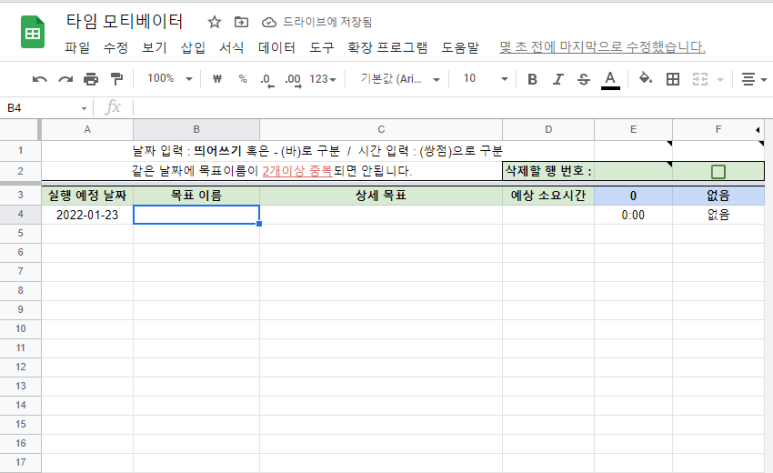773x473 pixels.
Task: Click the 상세 목표 header cell
Action: [381, 196]
